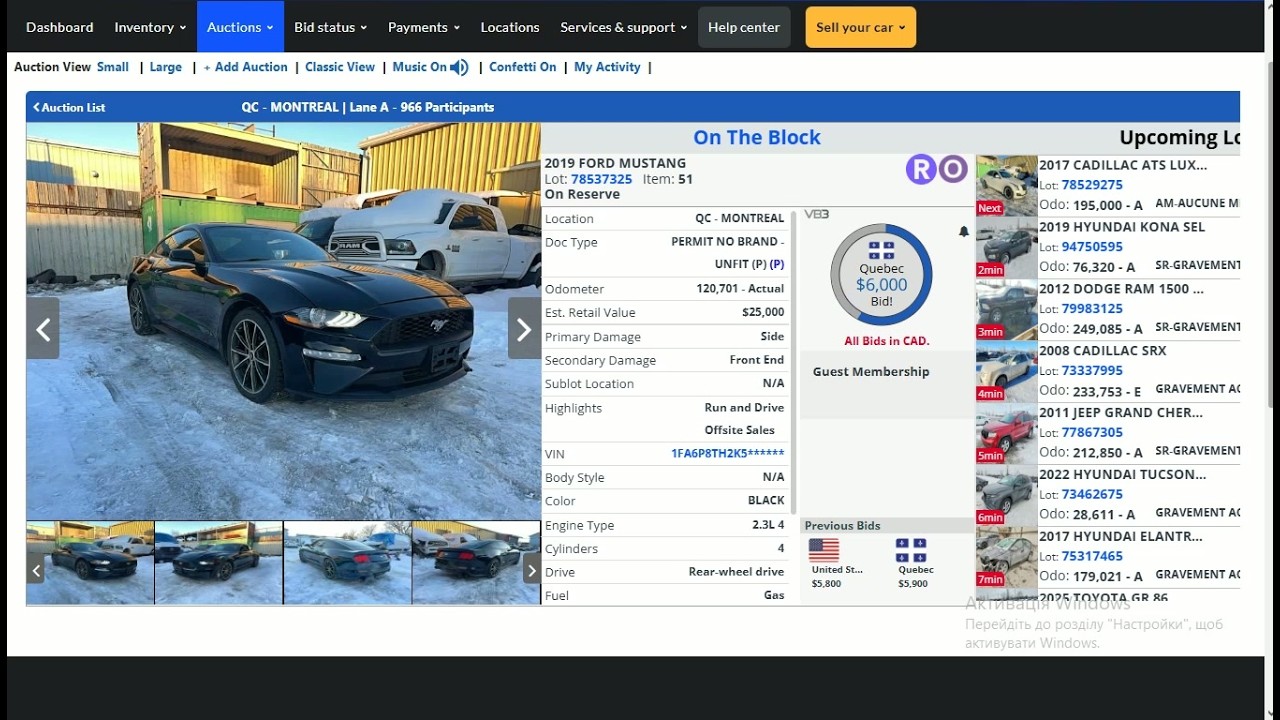1280x720 pixels.
Task: Switch to Classic View
Action: click(x=340, y=67)
